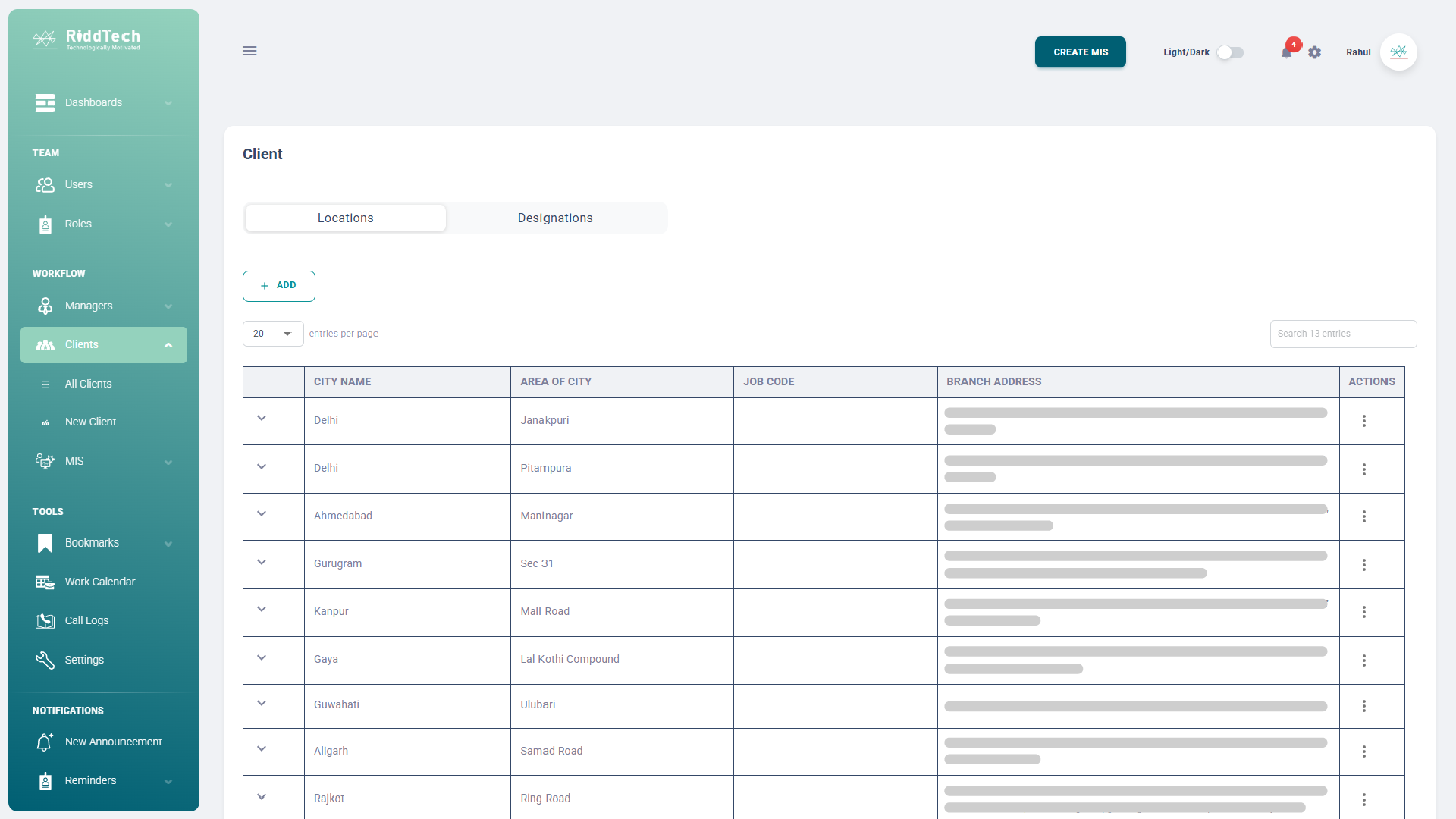The width and height of the screenshot is (1456, 819).
Task: Expand the Gurugram row
Action: [x=262, y=562]
